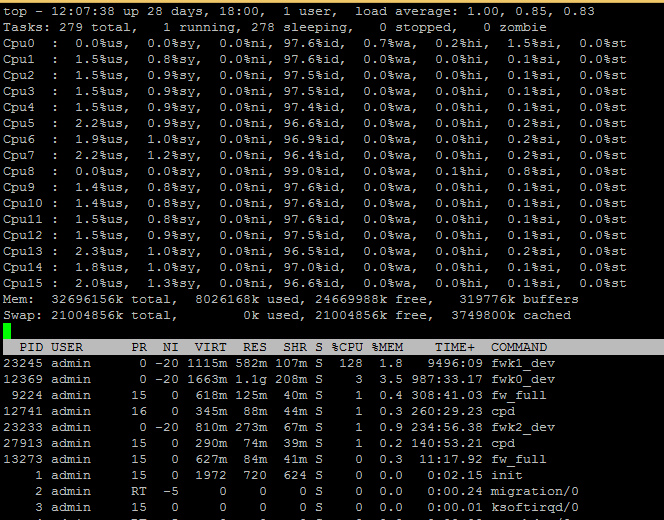
Task: Click PID 13273 in process list
Action: [x=23, y=459]
